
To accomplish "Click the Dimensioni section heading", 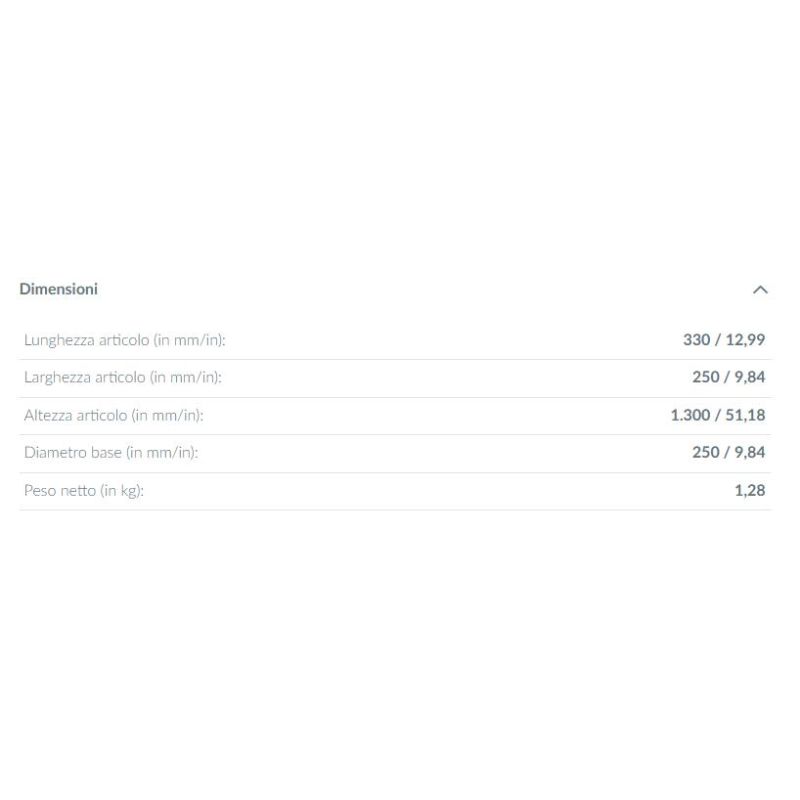I will point(59,289).
